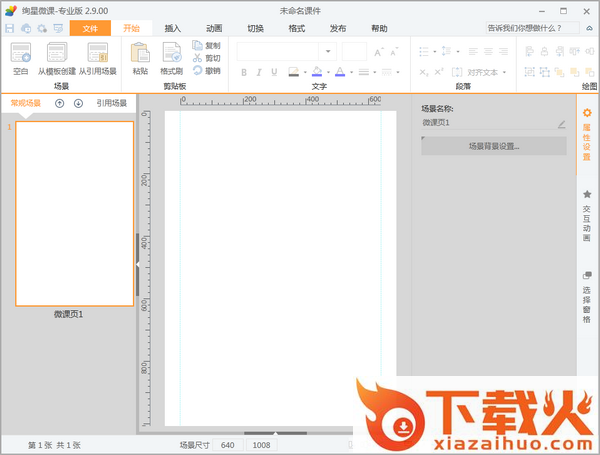Center align text
The height and width of the screenshot is (455, 600).
[488, 52]
